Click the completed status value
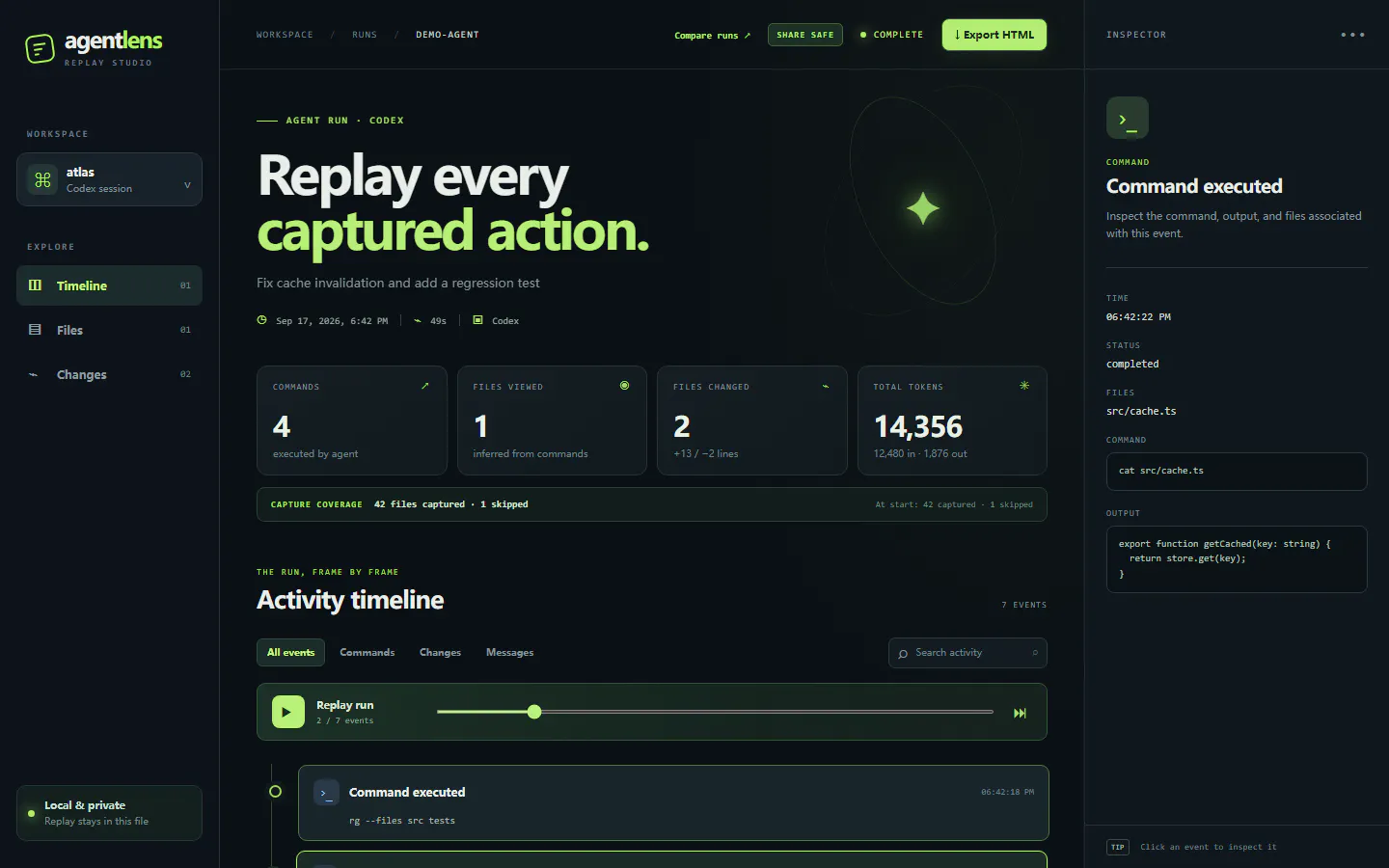Viewport: 1389px width, 868px height. tap(1132, 364)
